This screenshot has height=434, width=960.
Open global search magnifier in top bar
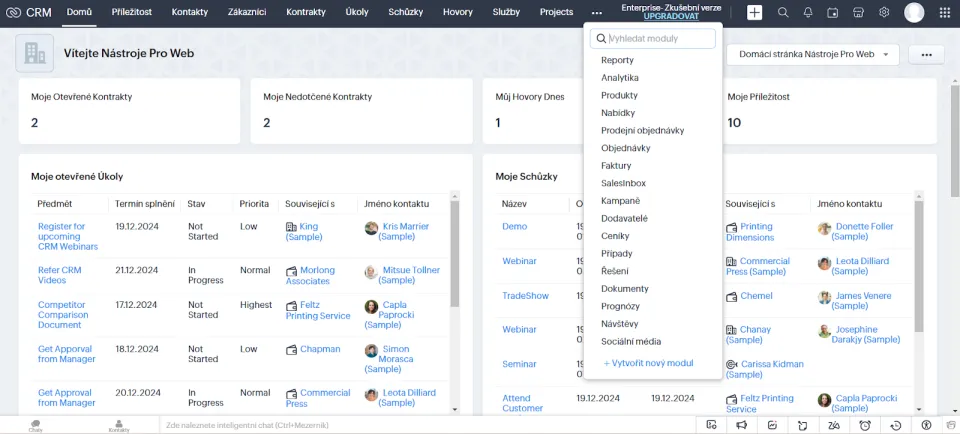[x=782, y=12]
